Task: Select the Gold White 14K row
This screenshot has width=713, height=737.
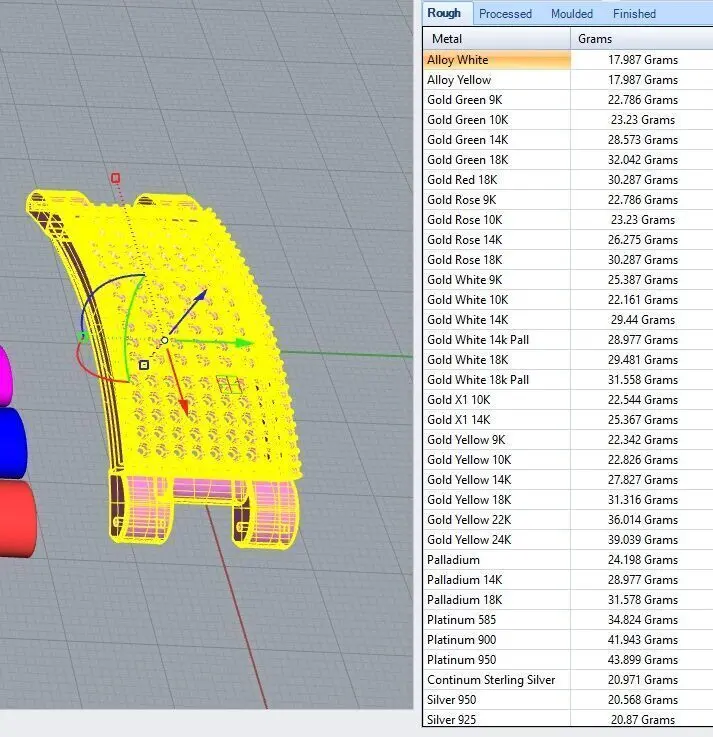Action: 568,320
